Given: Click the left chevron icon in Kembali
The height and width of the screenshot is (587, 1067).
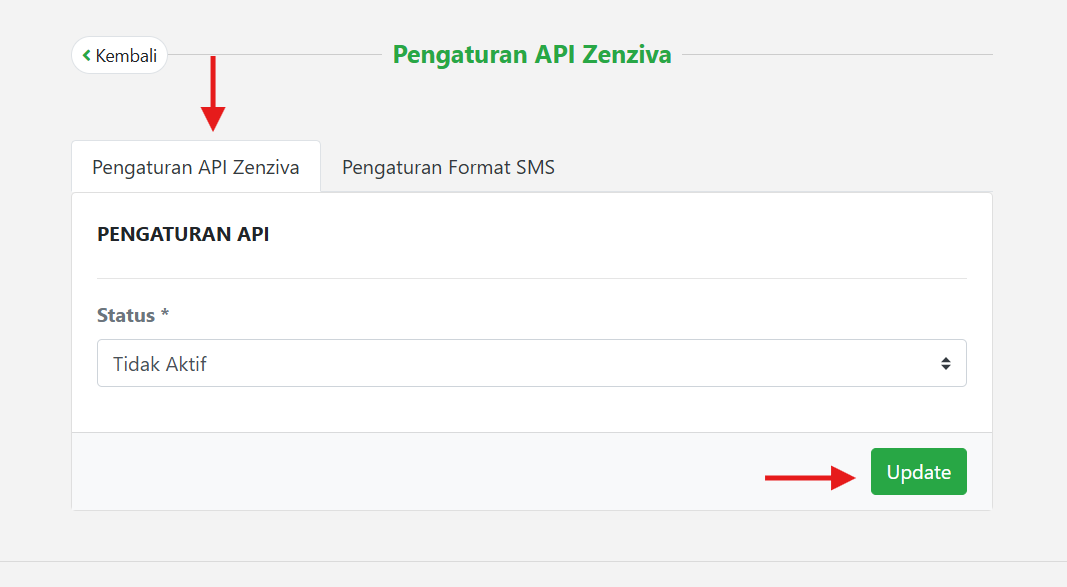Looking at the screenshot, I should click(x=87, y=55).
